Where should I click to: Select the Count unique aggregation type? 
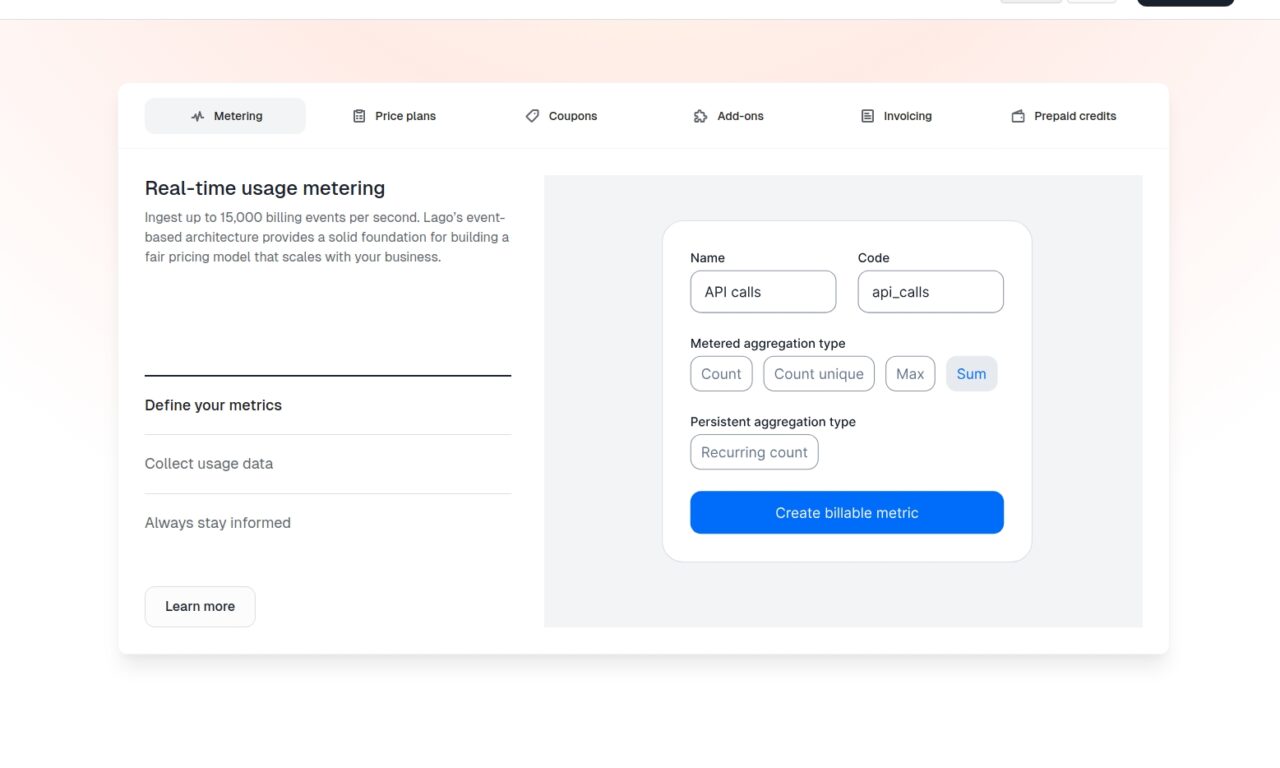click(x=819, y=374)
